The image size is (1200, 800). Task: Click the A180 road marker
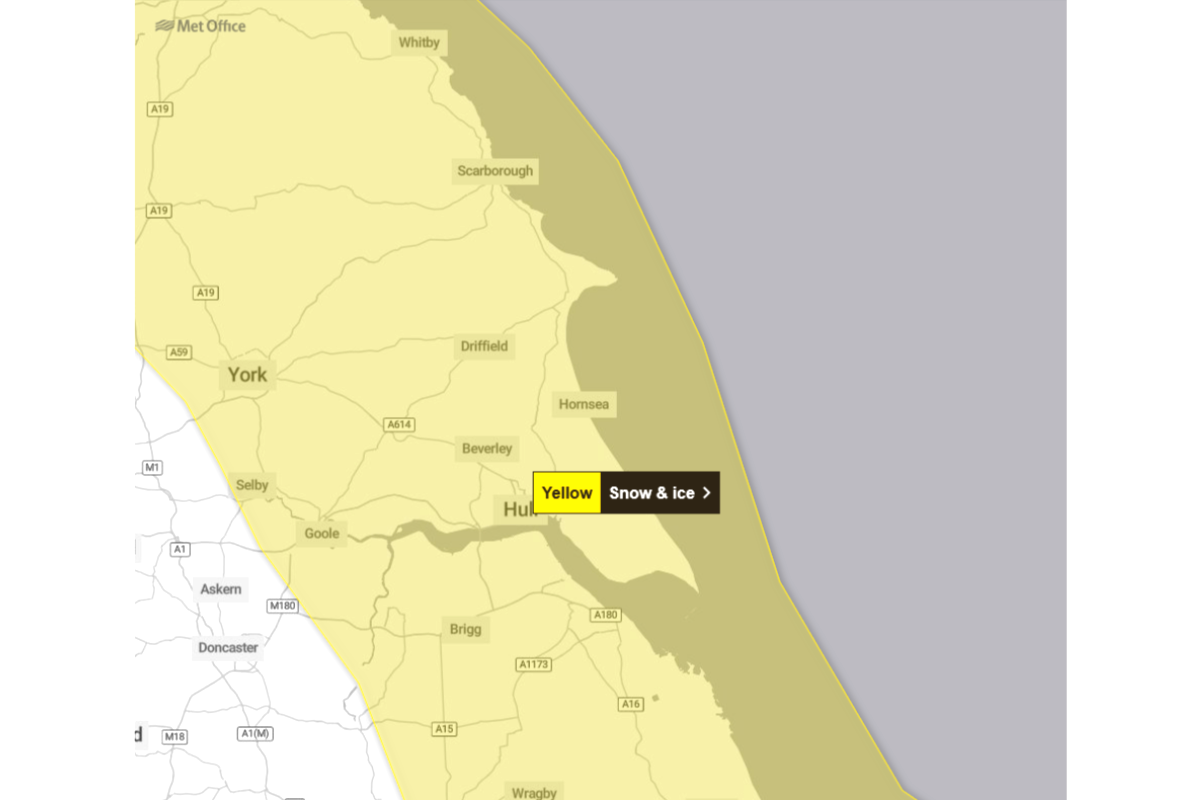(x=606, y=614)
